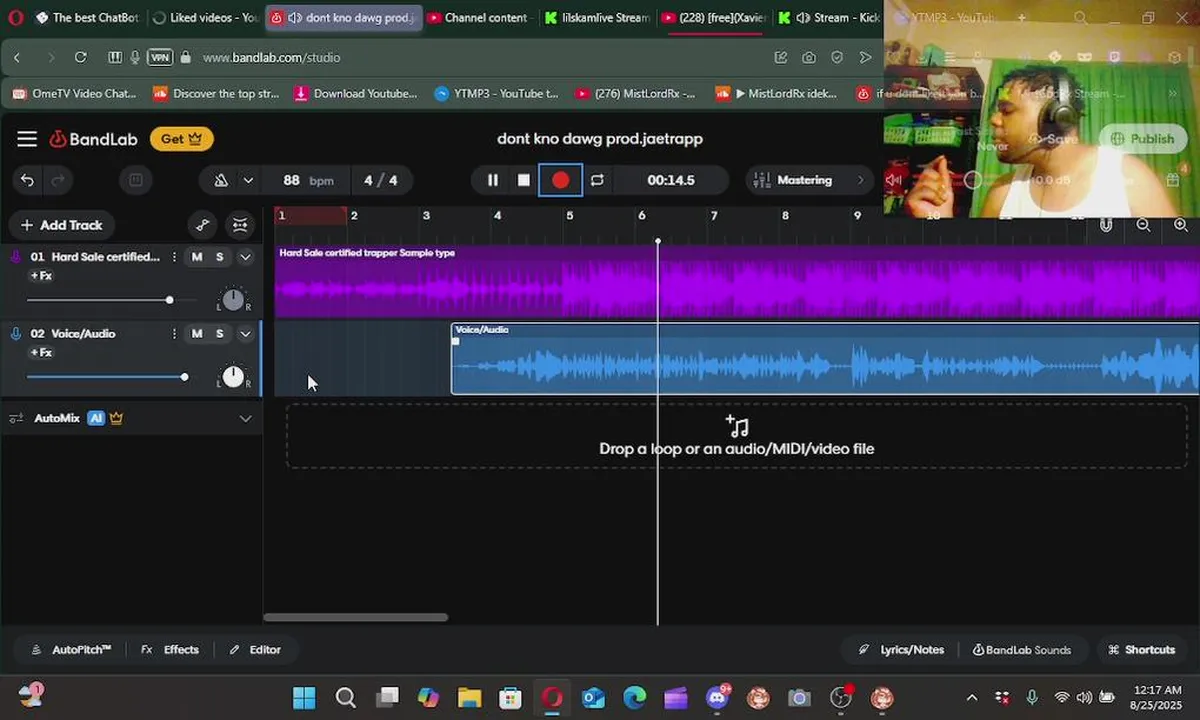1200x720 pixels.
Task: Zoom in the timeline
Action: tap(1181, 226)
